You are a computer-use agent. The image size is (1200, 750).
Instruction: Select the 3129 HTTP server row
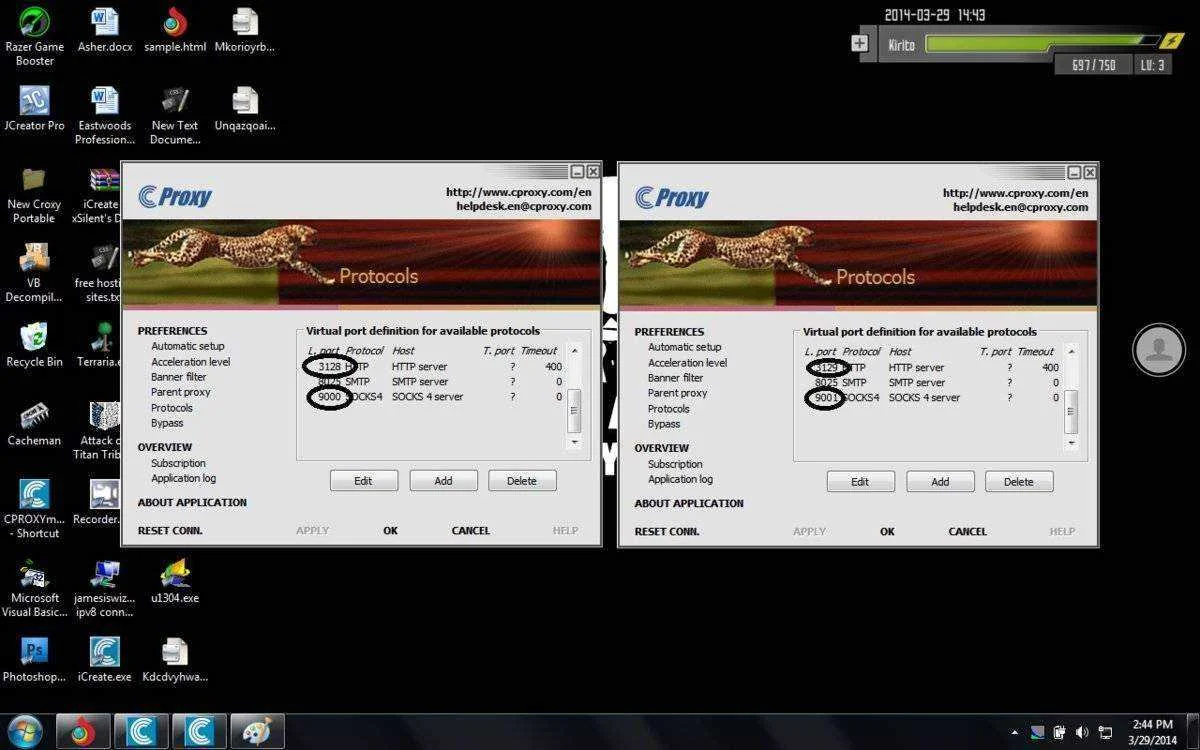point(931,368)
